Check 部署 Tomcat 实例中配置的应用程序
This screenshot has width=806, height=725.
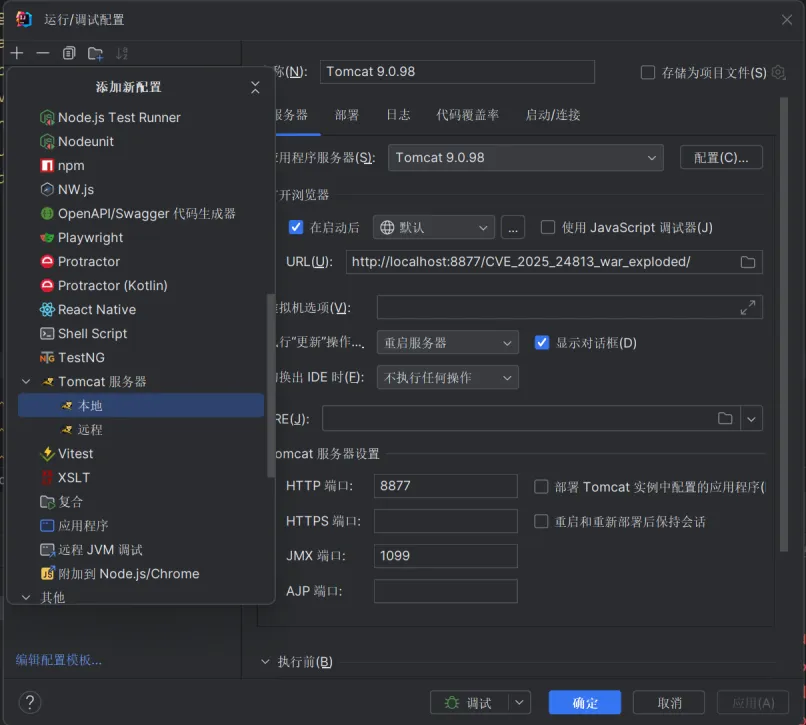(x=541, y=486)
